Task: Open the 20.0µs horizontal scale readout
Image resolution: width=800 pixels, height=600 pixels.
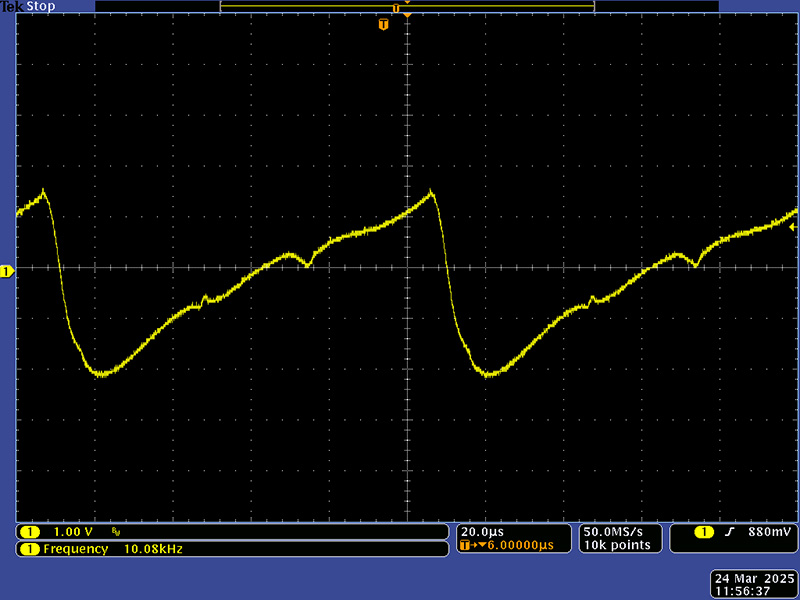Action: pyautogui.click(x=482, y=531)
